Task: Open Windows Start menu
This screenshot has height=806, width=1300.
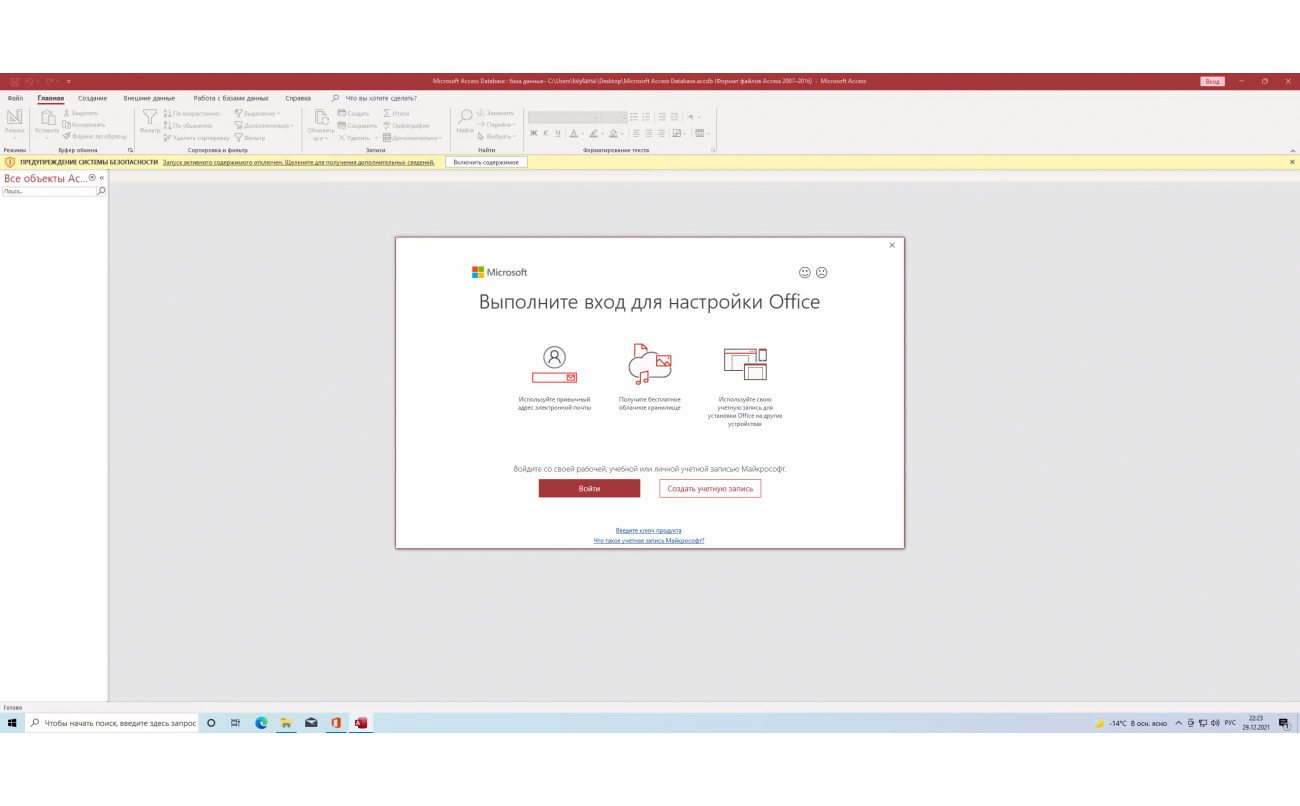Action: (x=12, y=723)
